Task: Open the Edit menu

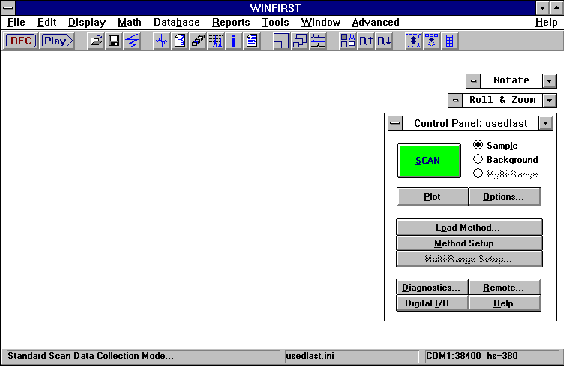Action: 47,22
